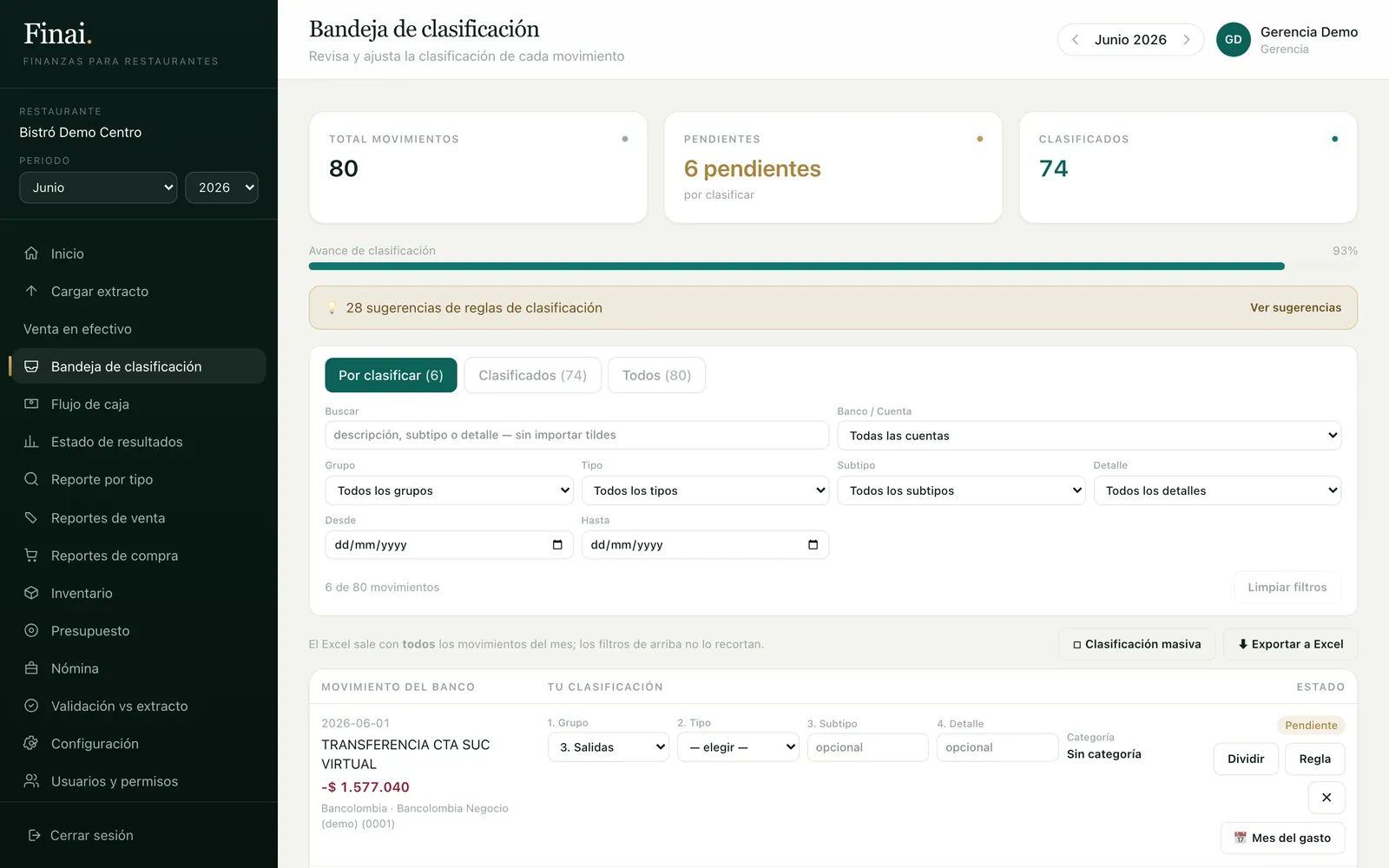Select the Por clasificar (6) tab
Image resolution: width=1389 pixels, height=868 pixels.
(391, 375)
